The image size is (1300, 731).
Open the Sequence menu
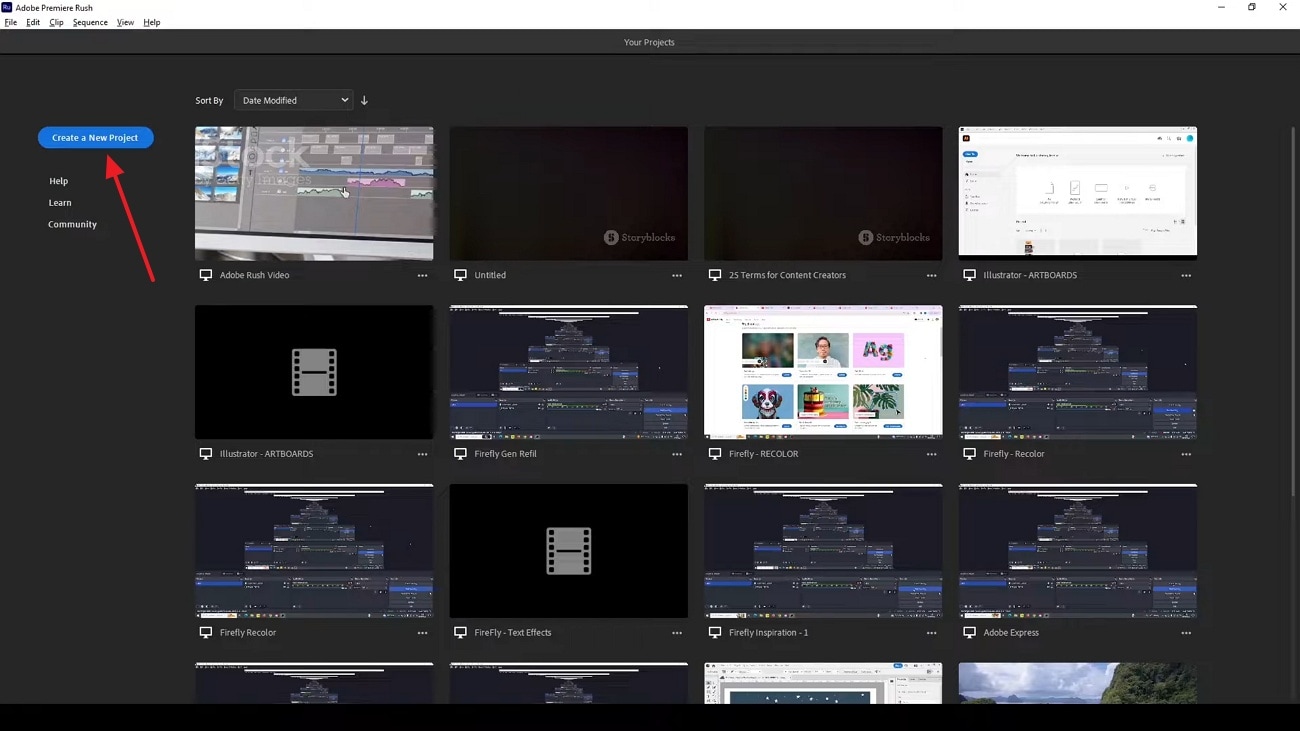tap(90, 22)
